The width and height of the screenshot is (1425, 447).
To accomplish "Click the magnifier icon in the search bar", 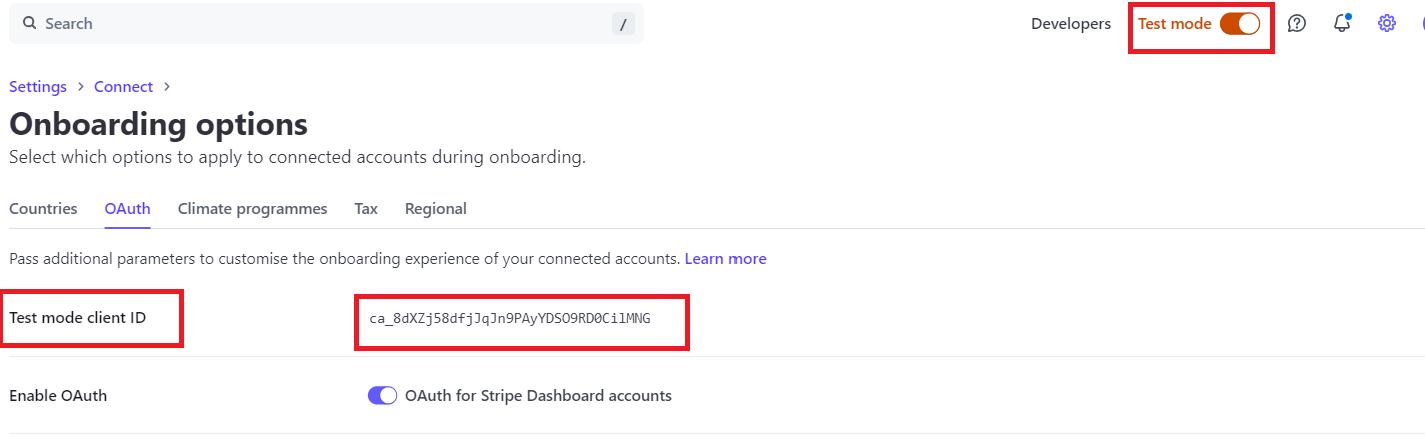I will click(30, 23).
